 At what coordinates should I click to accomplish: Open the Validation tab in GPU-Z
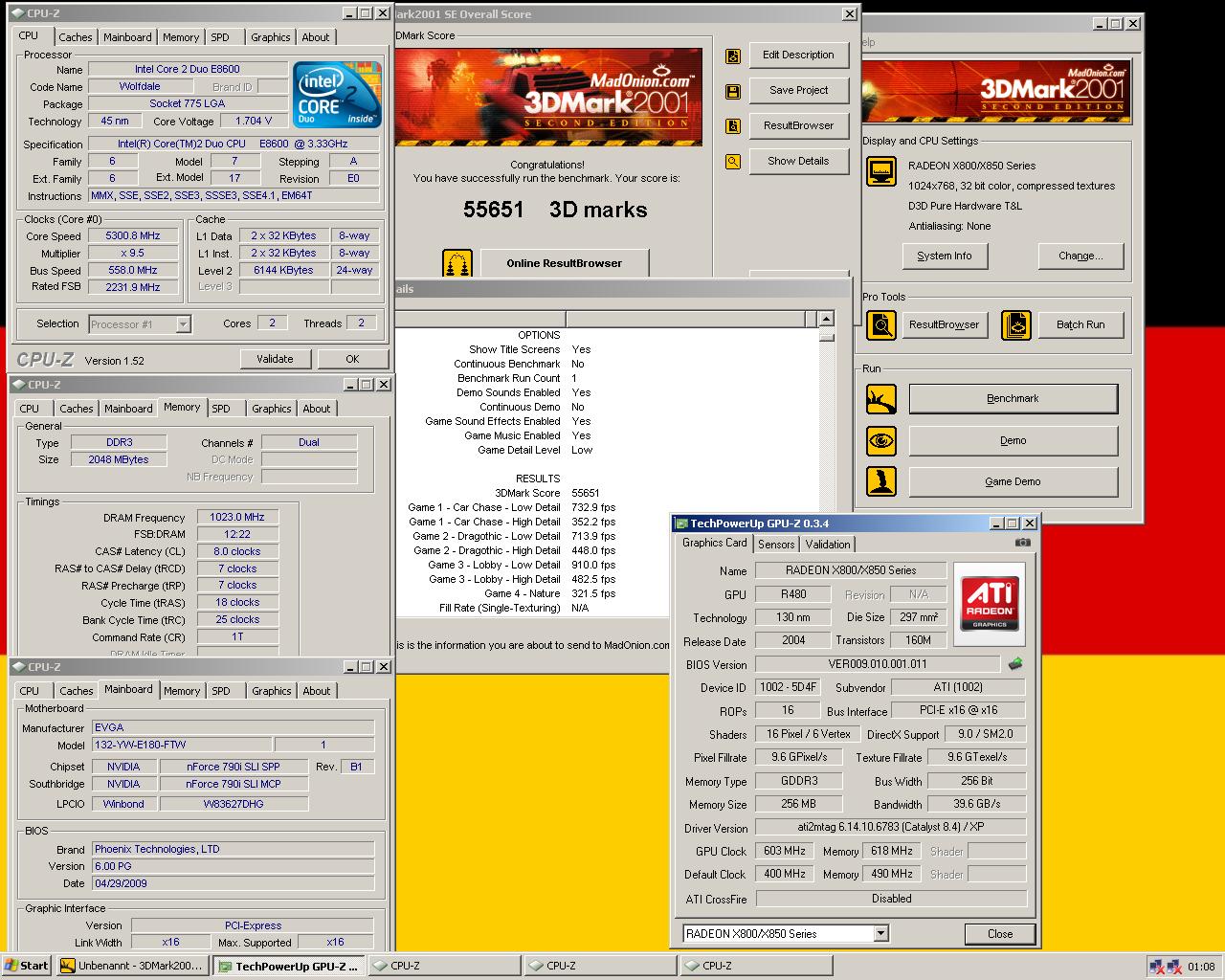pyautogui.click(x=828, y=545)
